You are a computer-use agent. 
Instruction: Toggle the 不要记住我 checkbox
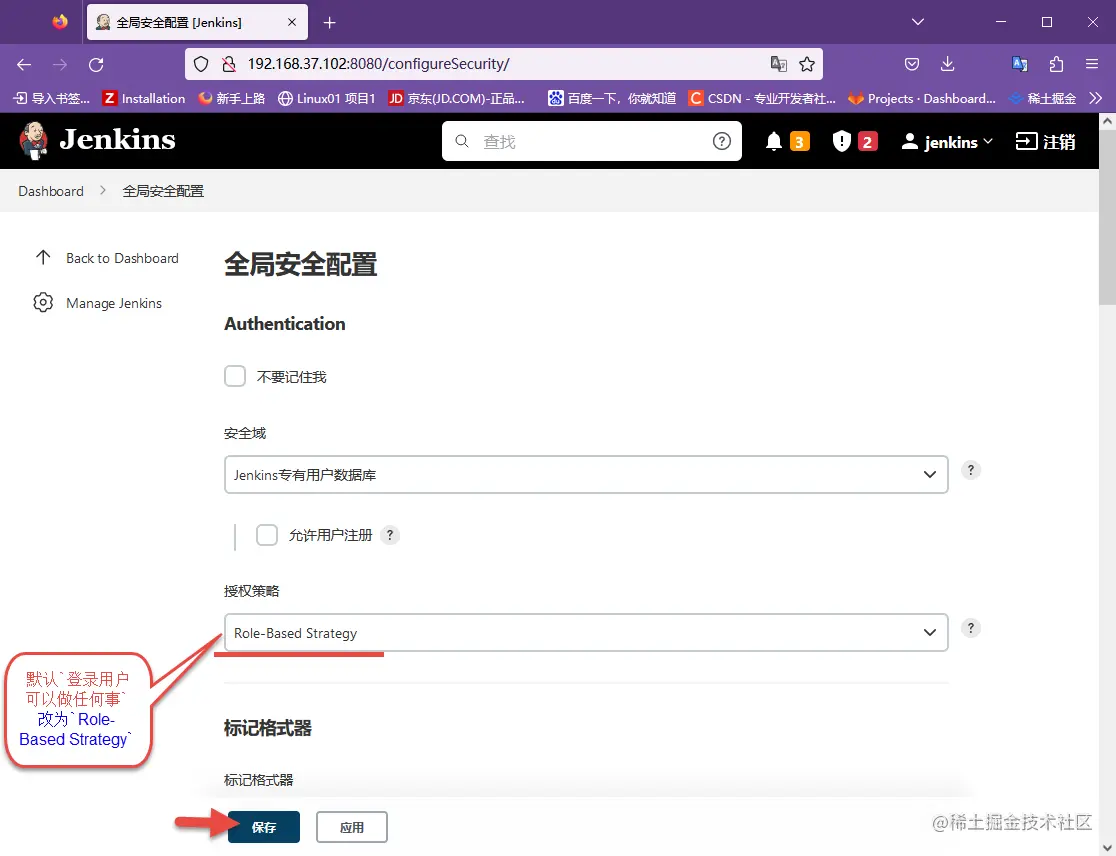point(235,376)
